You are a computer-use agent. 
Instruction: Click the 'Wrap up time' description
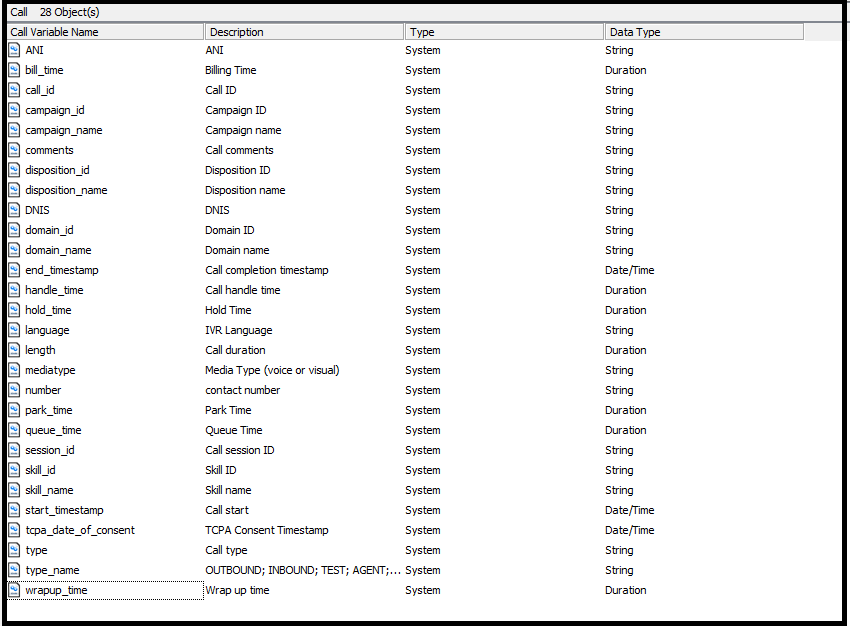pyautogui.click(x=237, y=591)
